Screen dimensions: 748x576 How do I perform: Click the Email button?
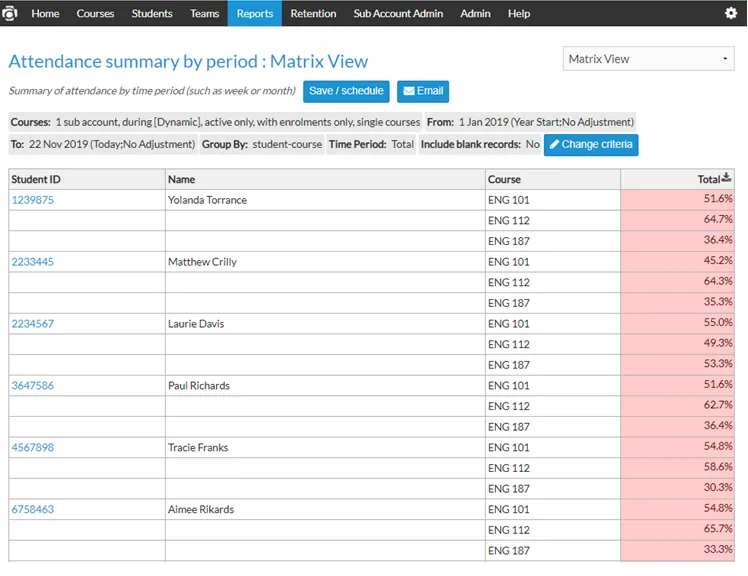coord(423,91)
